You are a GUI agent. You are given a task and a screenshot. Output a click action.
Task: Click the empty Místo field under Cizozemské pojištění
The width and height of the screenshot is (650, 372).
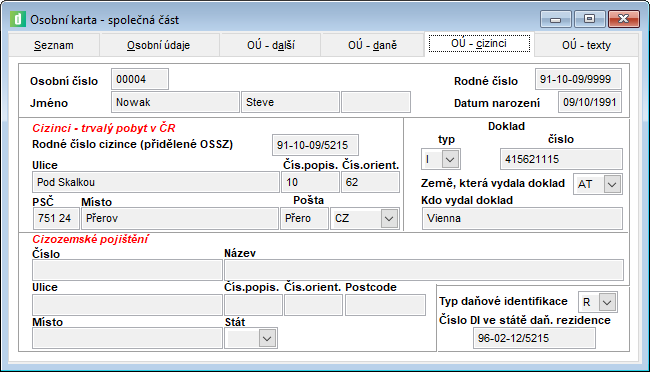point(127,338)
